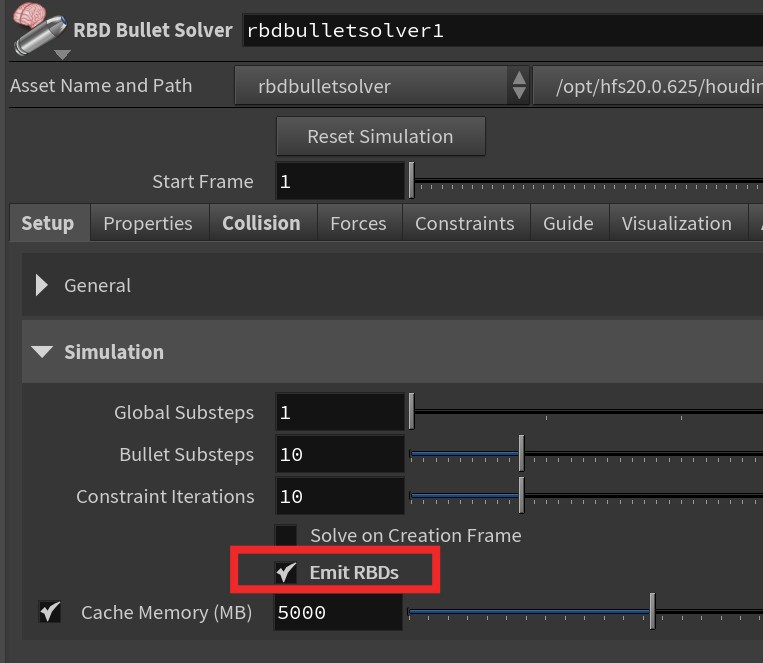Click the Constraint Iterations value field

(x=340, y=496)
